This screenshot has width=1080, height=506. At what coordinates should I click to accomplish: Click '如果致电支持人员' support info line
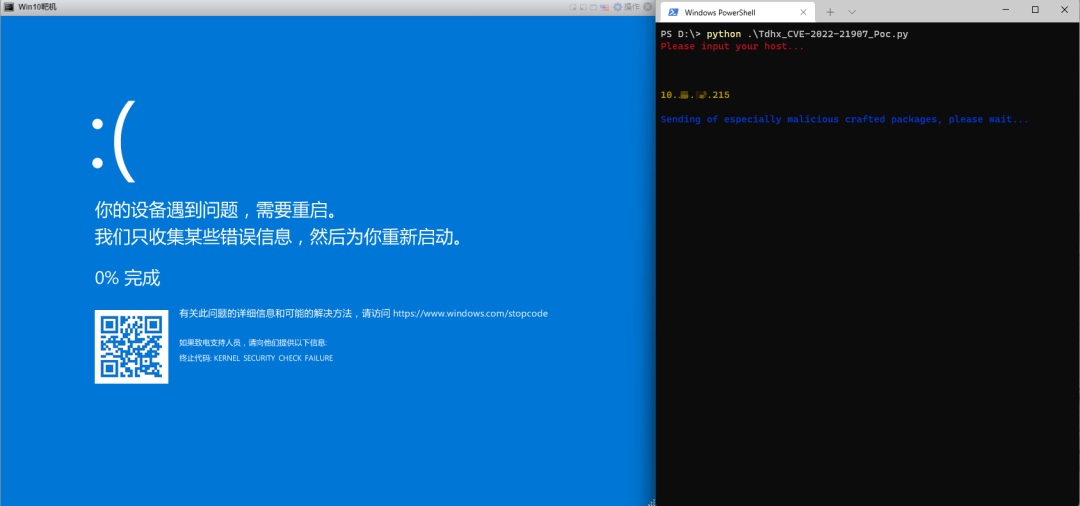[x=253, y=342]
